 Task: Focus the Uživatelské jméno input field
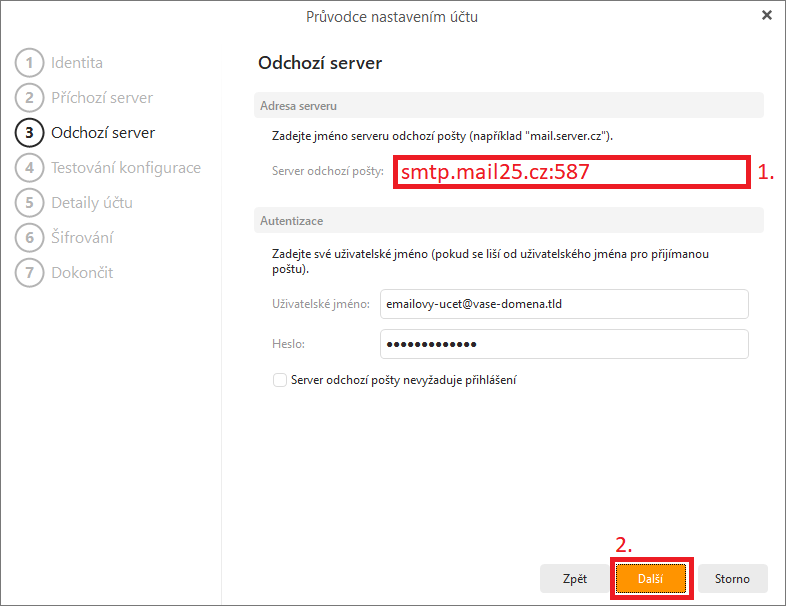pyautogui.click(x=564, y=304)
